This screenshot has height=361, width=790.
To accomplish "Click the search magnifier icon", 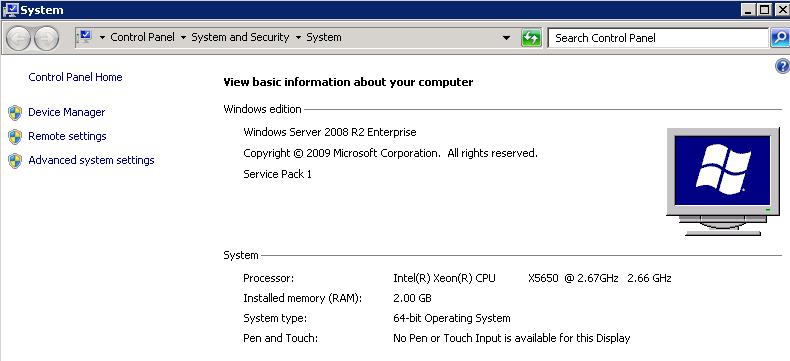I will coord(780,38).
